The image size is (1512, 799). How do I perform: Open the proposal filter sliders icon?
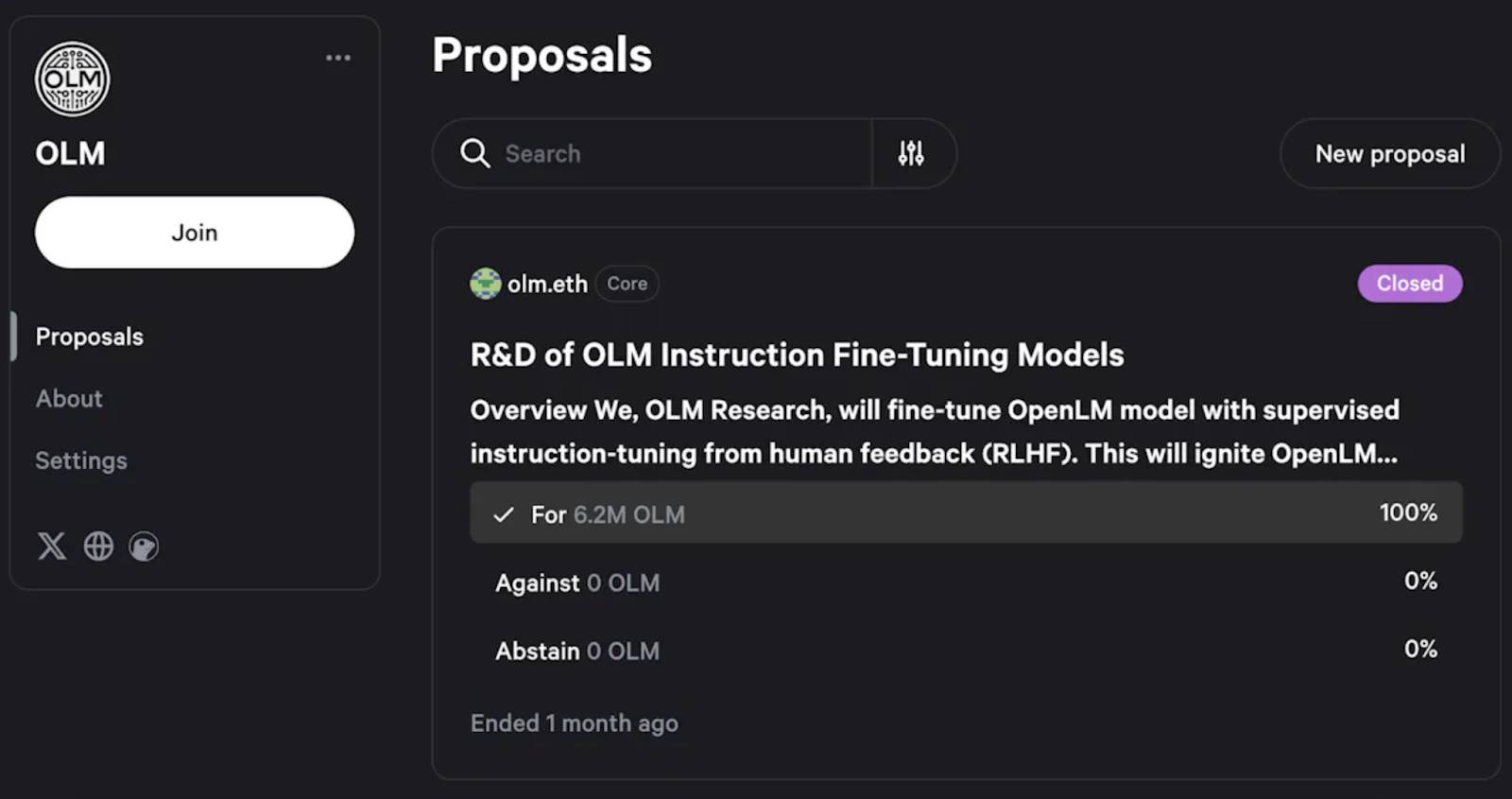tap(911, 153)
